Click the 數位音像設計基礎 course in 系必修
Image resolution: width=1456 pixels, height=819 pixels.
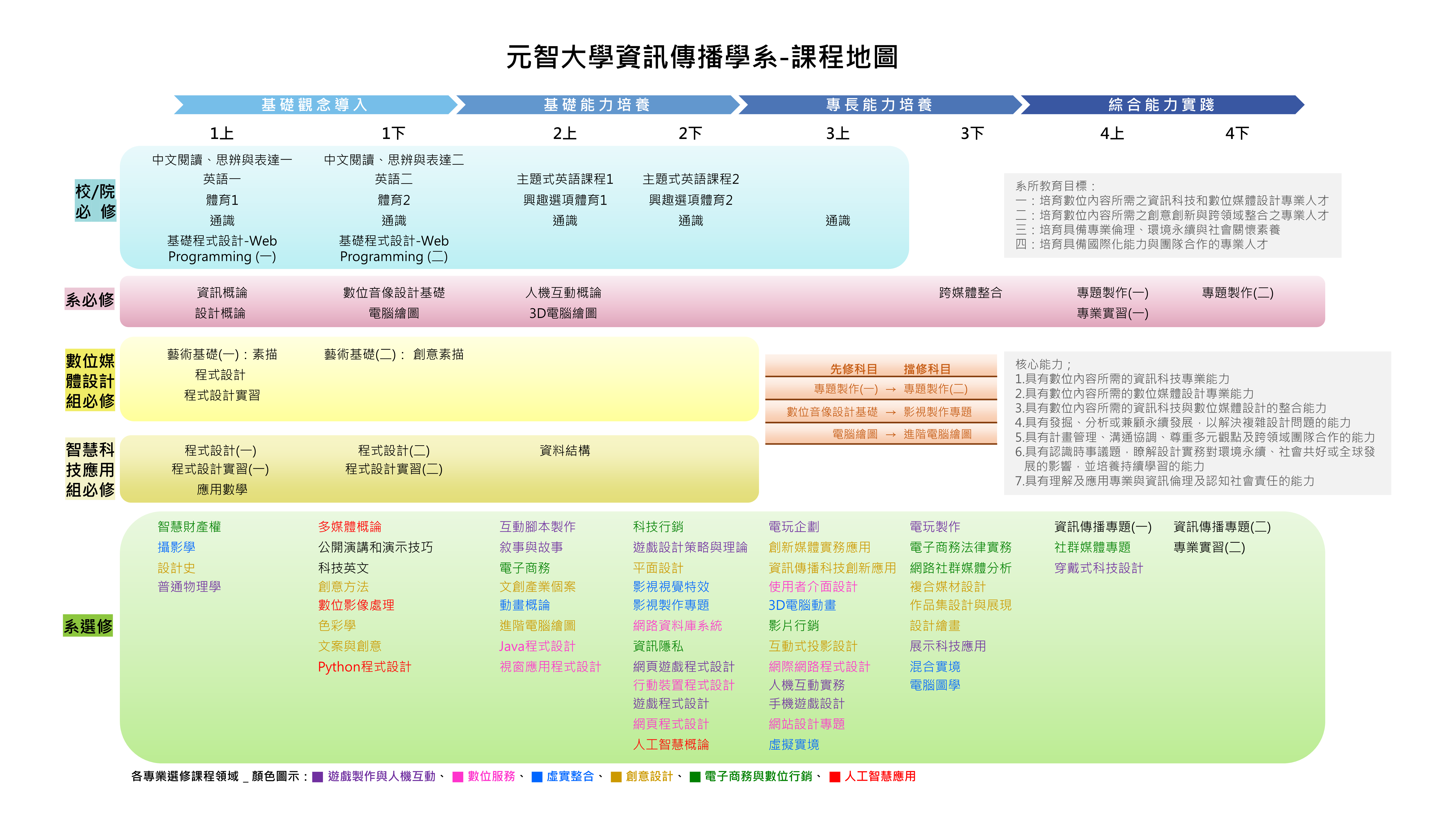[x=394, y=293]
